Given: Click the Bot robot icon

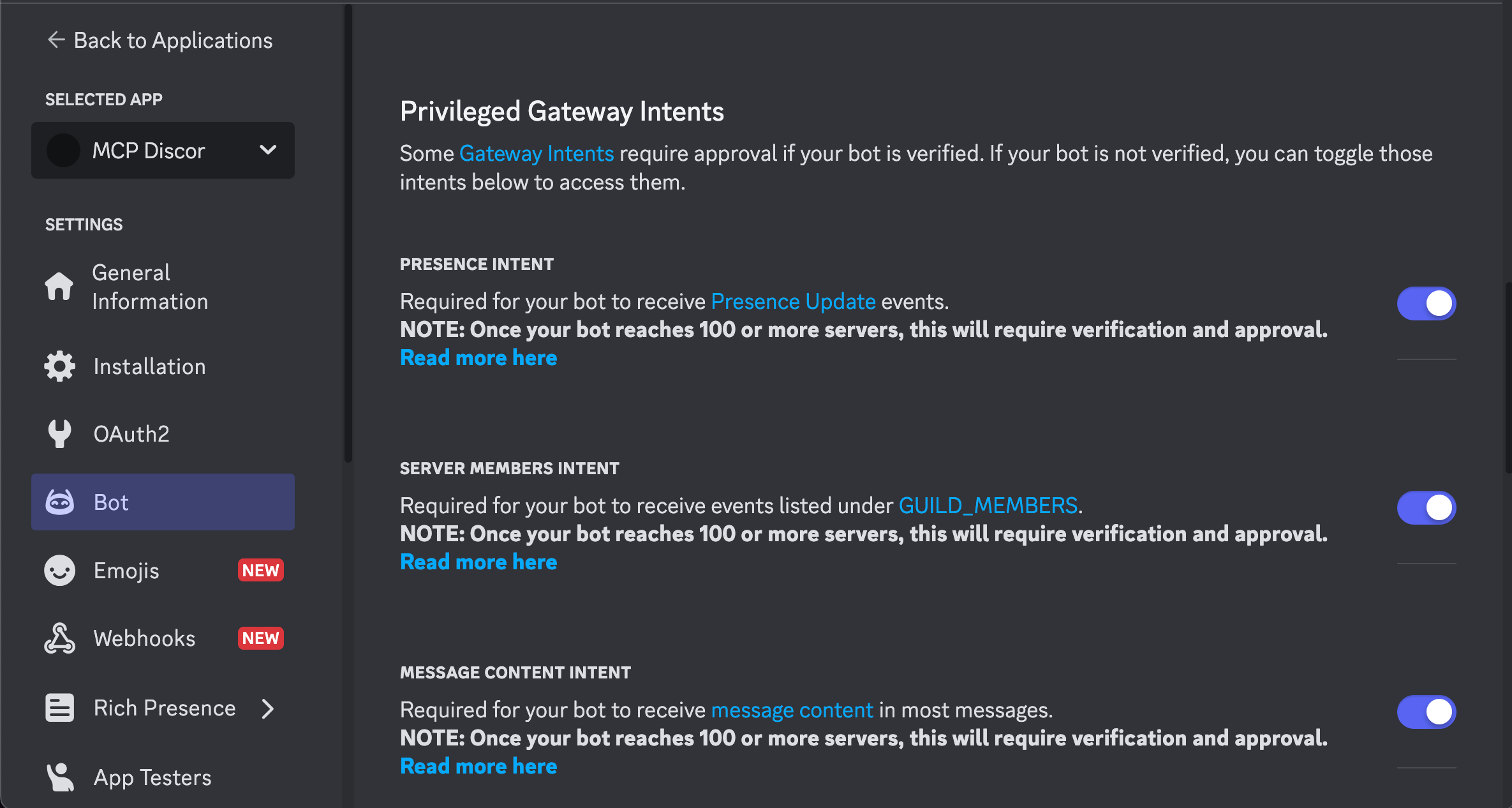Looking at the screenshot, I should tap(59, 502).
